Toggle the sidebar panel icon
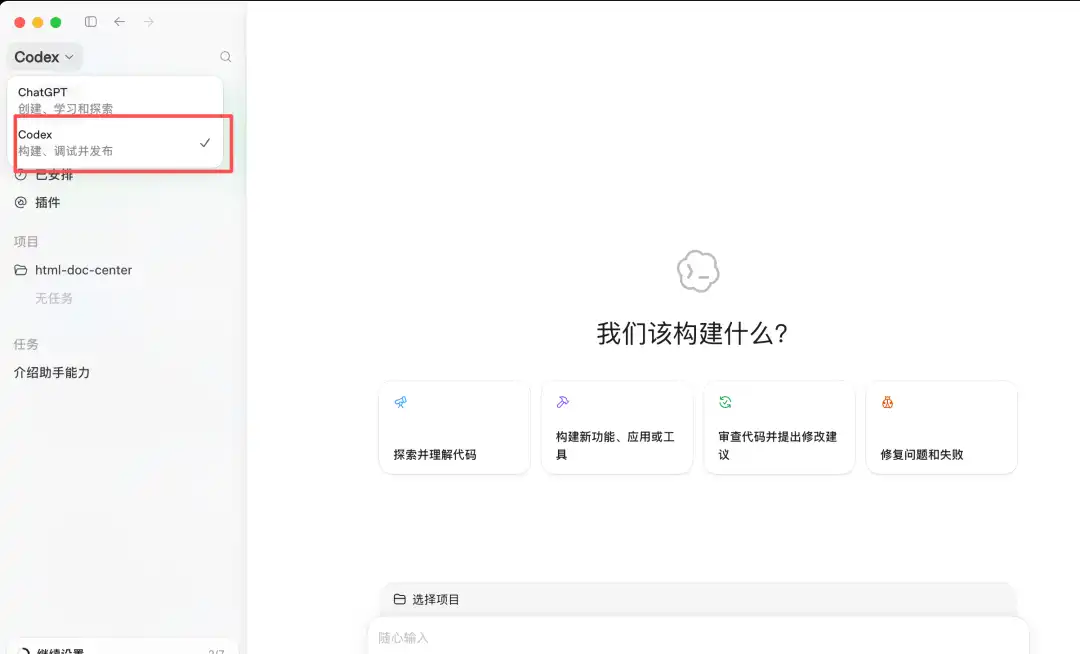The image size is (1080, 654). pos(90,22)
